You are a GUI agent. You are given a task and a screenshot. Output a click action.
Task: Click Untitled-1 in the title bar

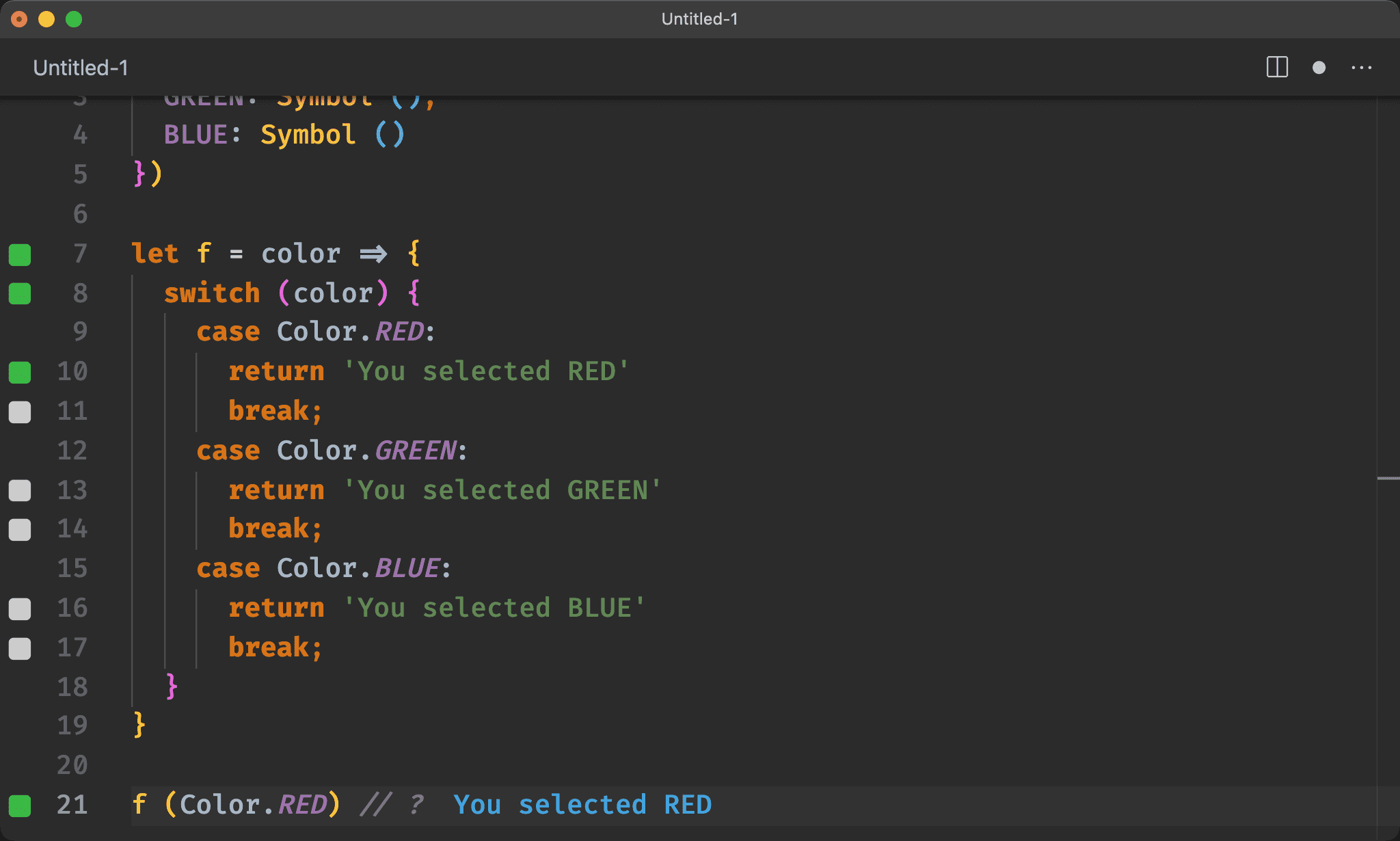point(699,18)
